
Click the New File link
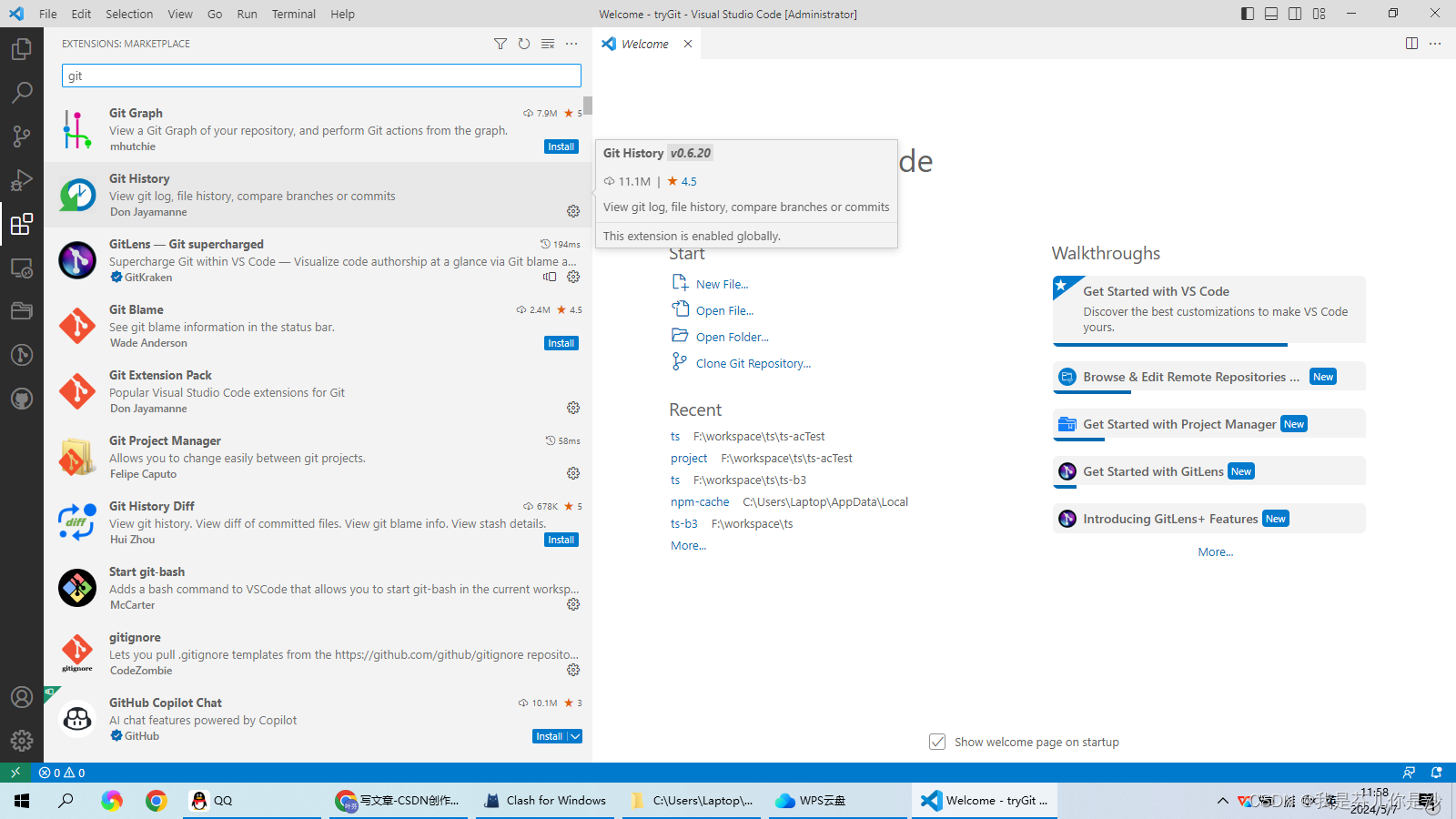click(723, 284)
